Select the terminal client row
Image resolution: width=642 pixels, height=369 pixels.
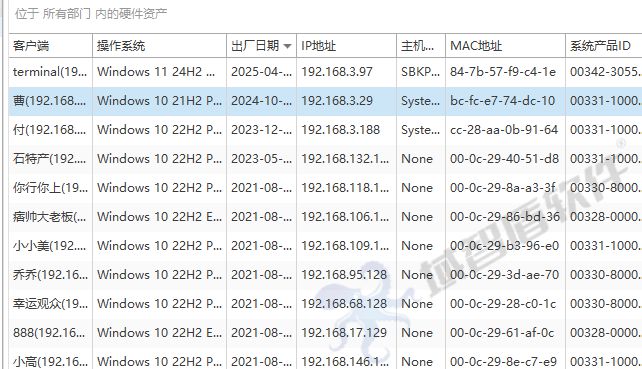(x=326, y=72)
